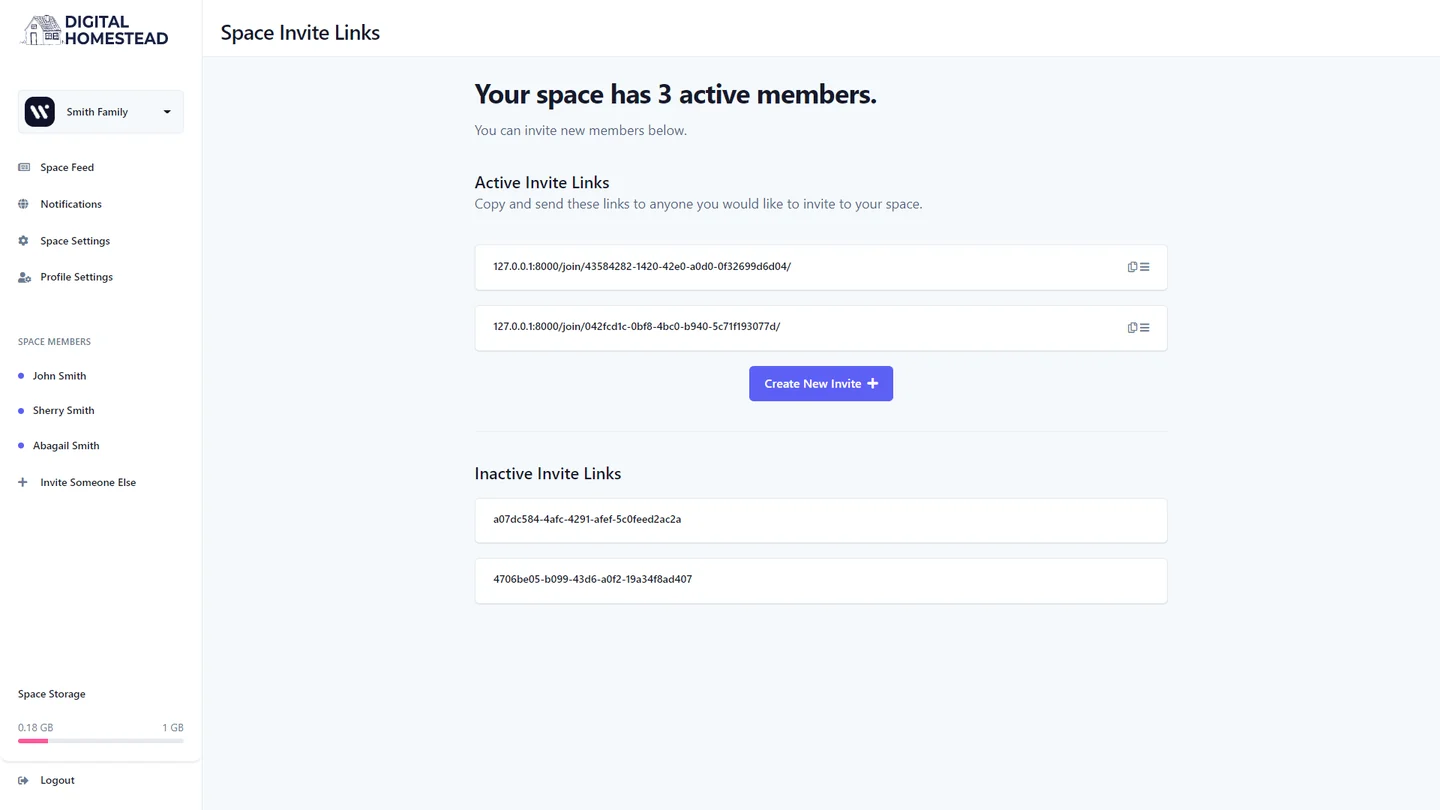Open Profile Settings from the sidebar
Image resolution: width=1440 pixels, height=810 pixels.
click(x=76, y=277)
